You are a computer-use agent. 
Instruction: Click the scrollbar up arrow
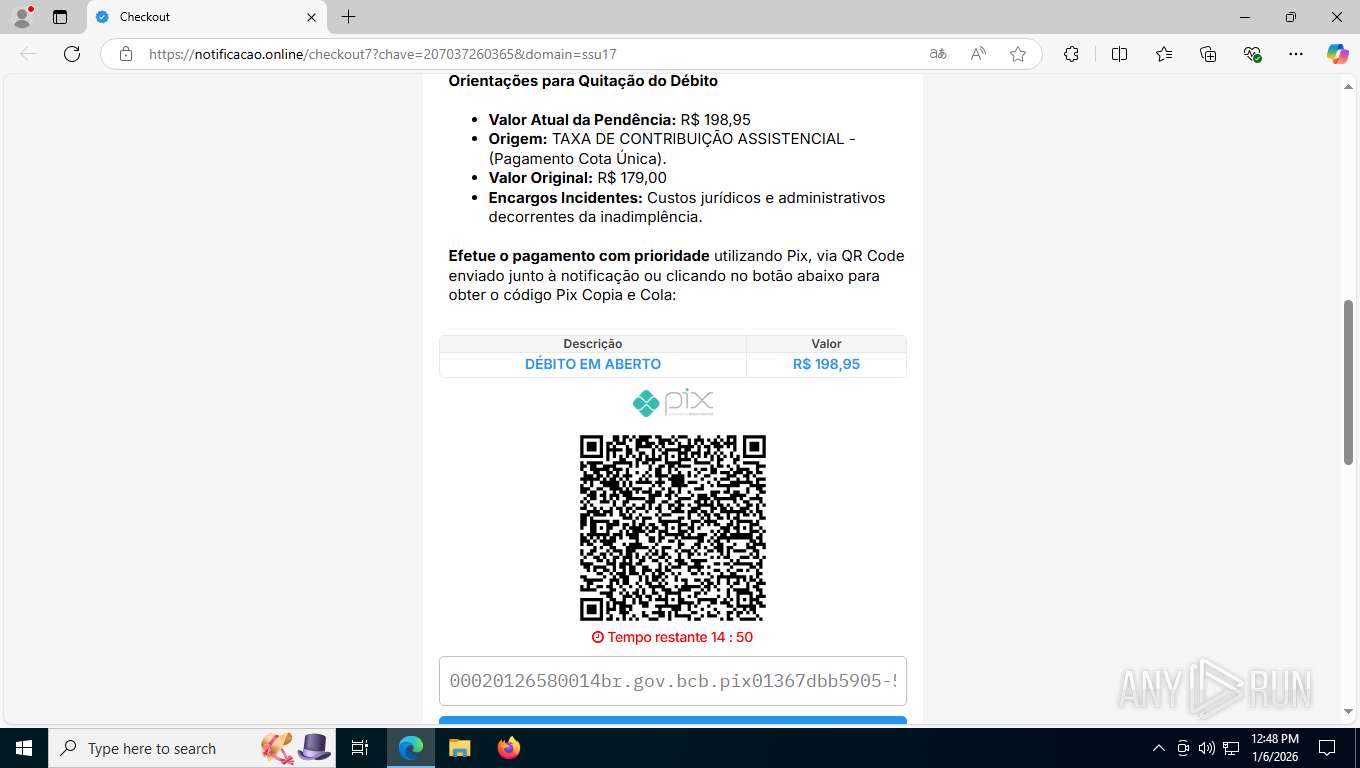1348,85
